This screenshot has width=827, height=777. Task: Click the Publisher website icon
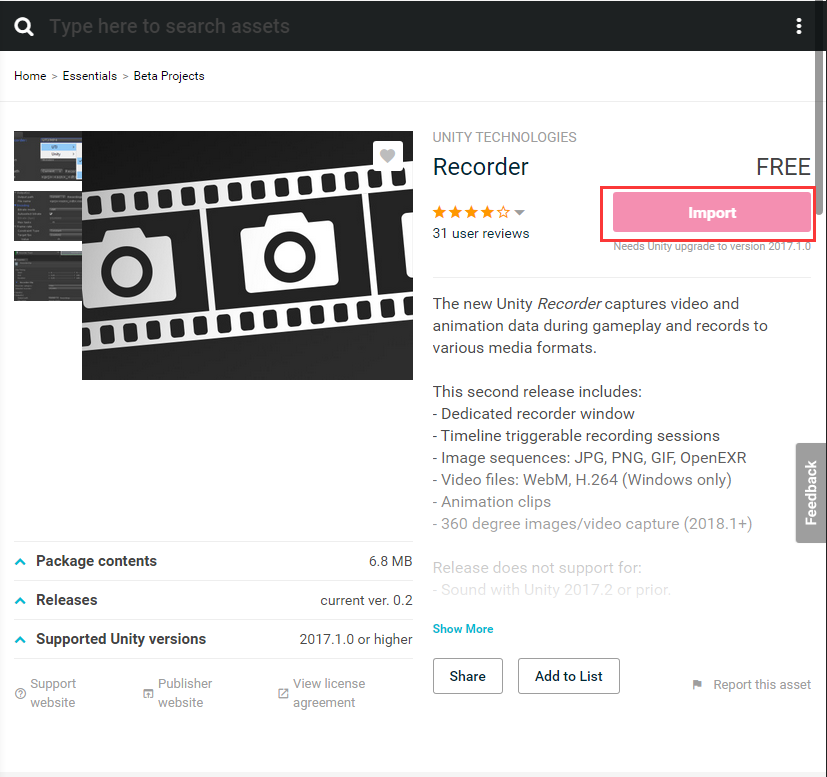point(148,693)
